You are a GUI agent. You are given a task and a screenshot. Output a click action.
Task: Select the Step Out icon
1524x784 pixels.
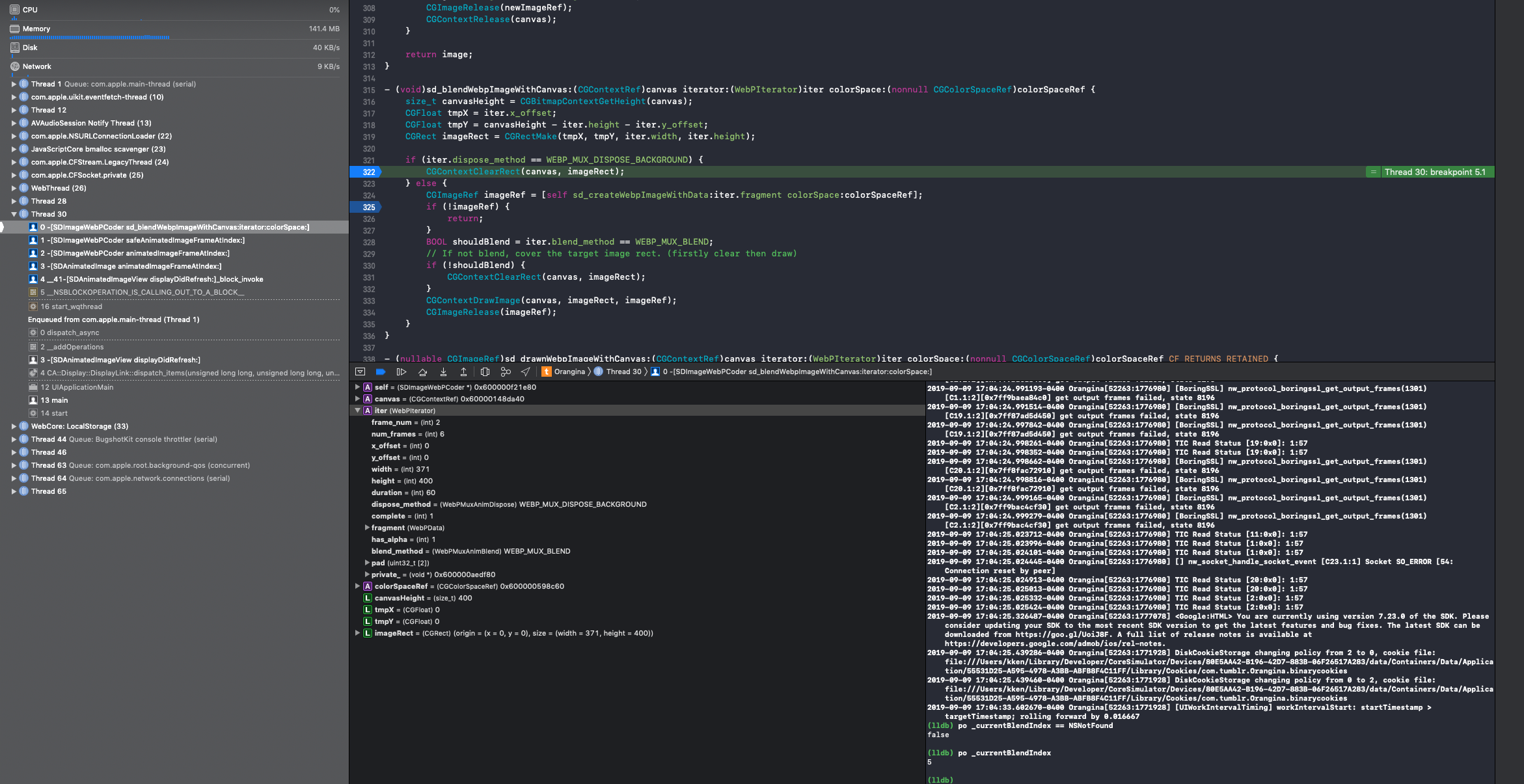click(464, 372)
